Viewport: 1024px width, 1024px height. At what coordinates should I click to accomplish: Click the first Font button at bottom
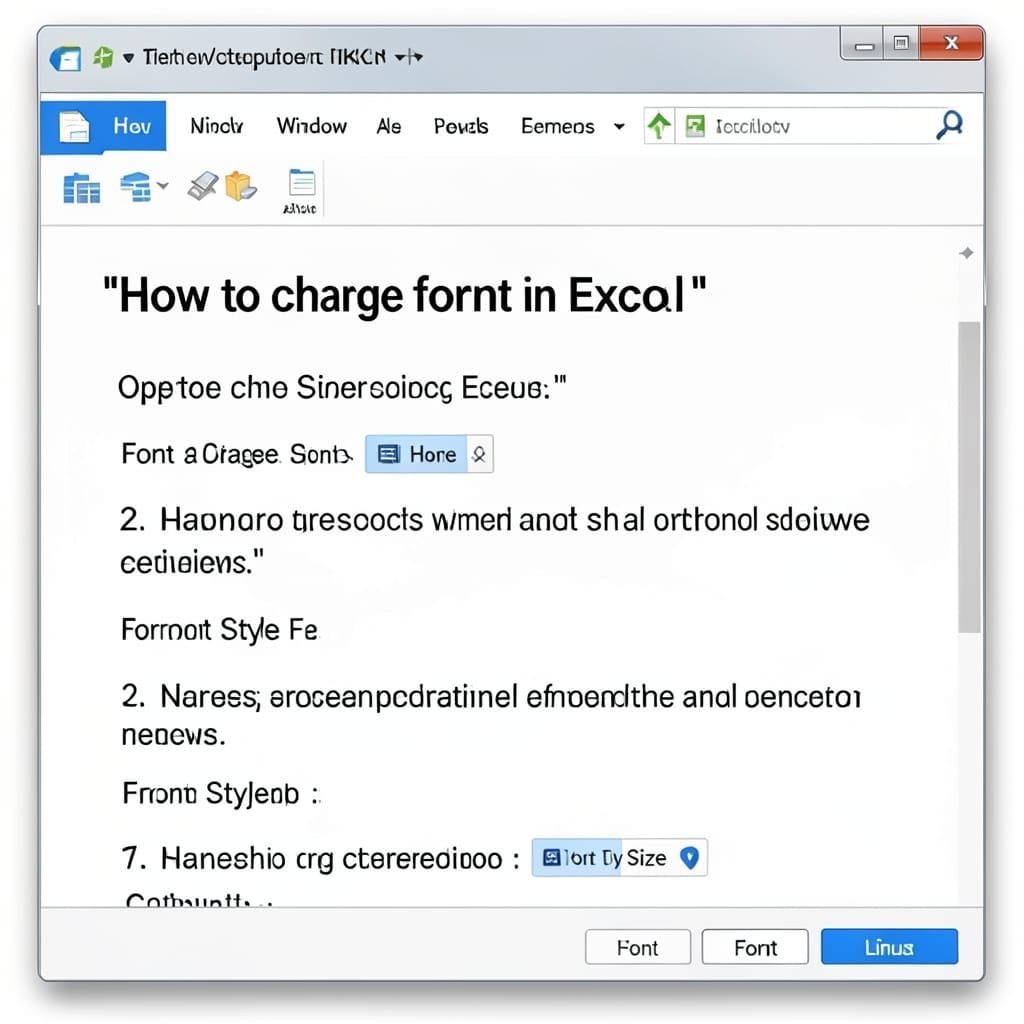pyautogui.click(x=637, y=947)
